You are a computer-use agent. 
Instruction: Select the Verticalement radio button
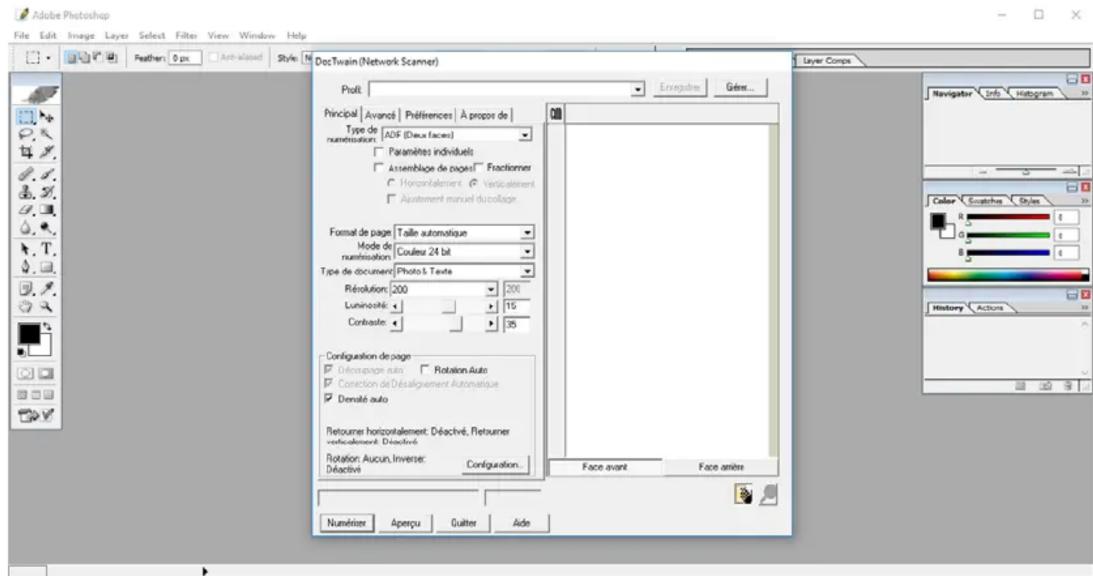click(x=473, y=183)
